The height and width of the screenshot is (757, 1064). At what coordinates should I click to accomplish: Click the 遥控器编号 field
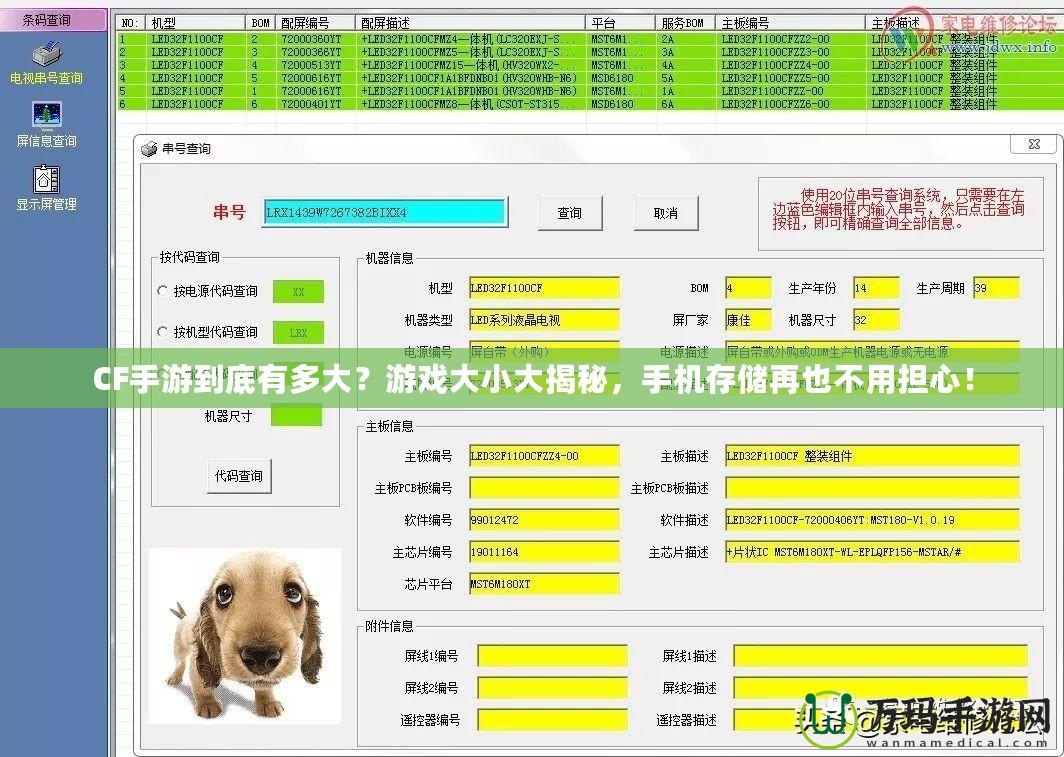[552, 720]
